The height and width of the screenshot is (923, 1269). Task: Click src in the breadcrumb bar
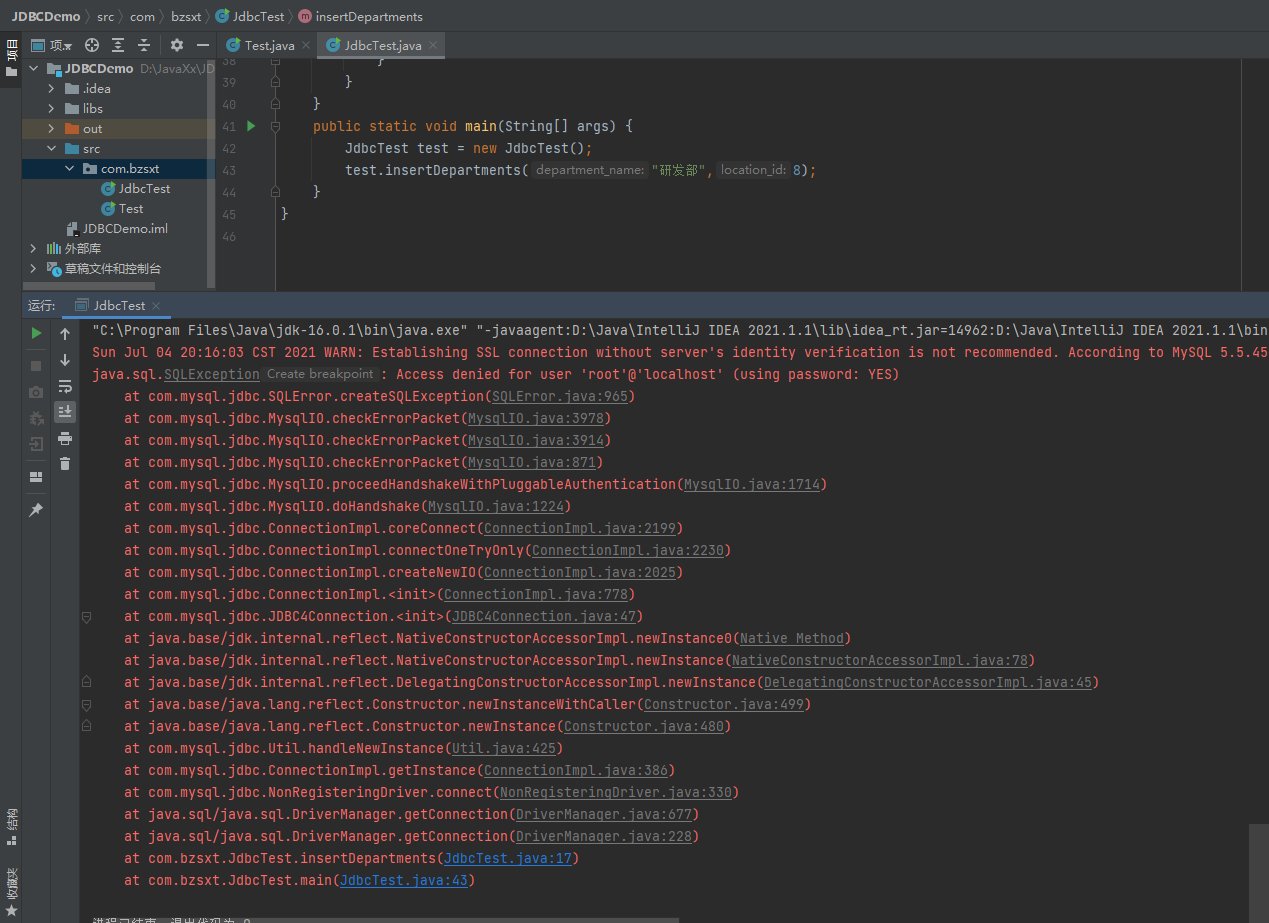pyautogui.click(x=106, y=17)
